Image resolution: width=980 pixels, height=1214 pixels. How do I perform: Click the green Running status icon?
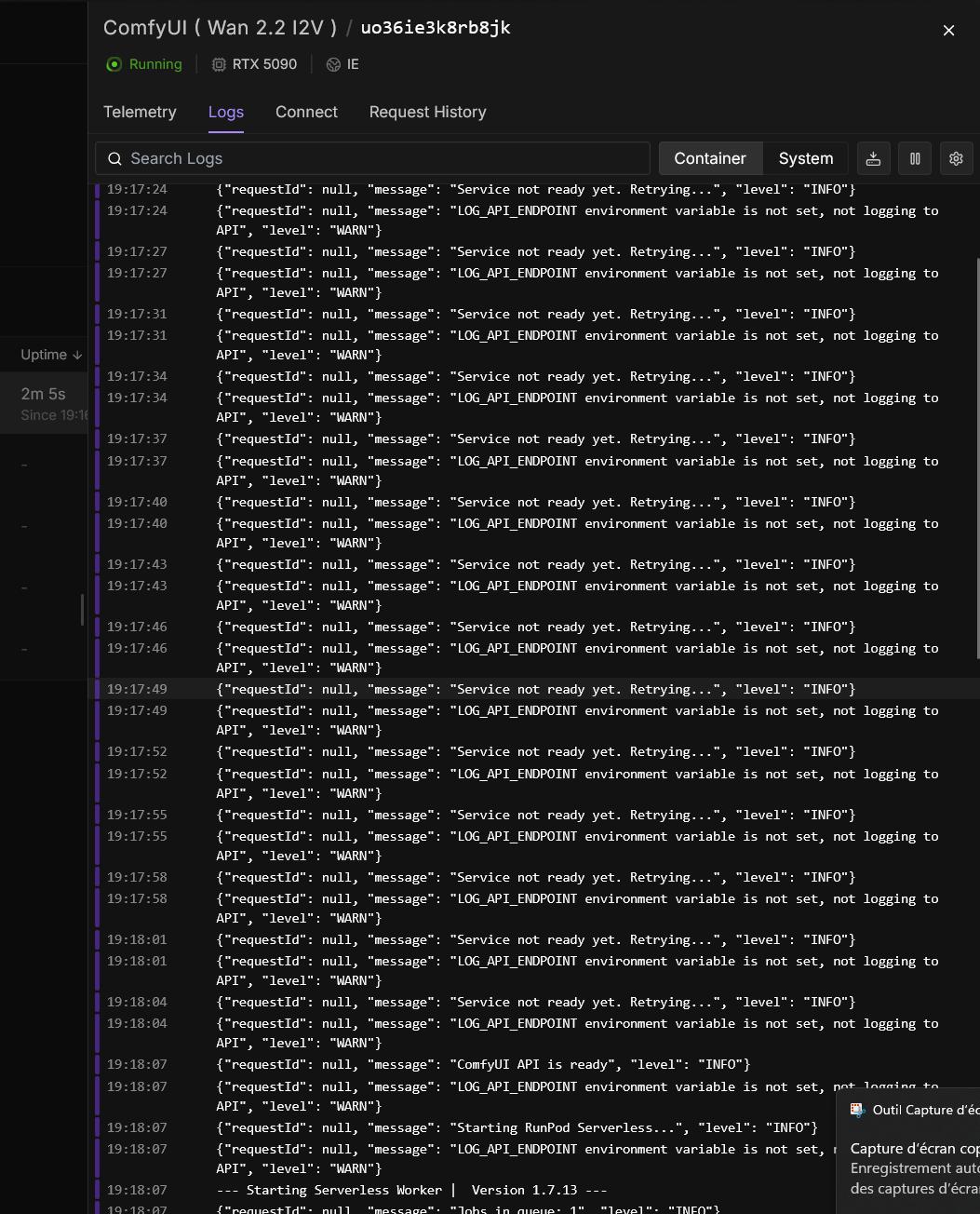[114, 64]
